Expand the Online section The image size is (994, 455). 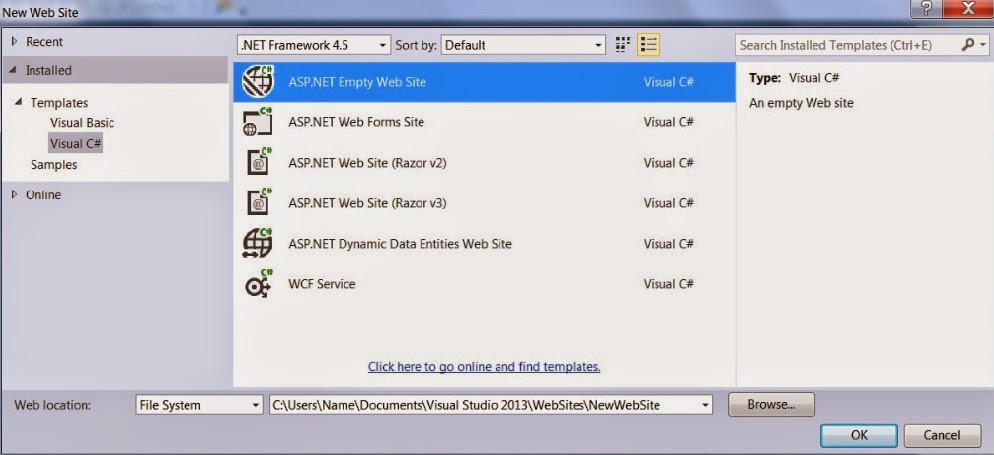(15, 195)
